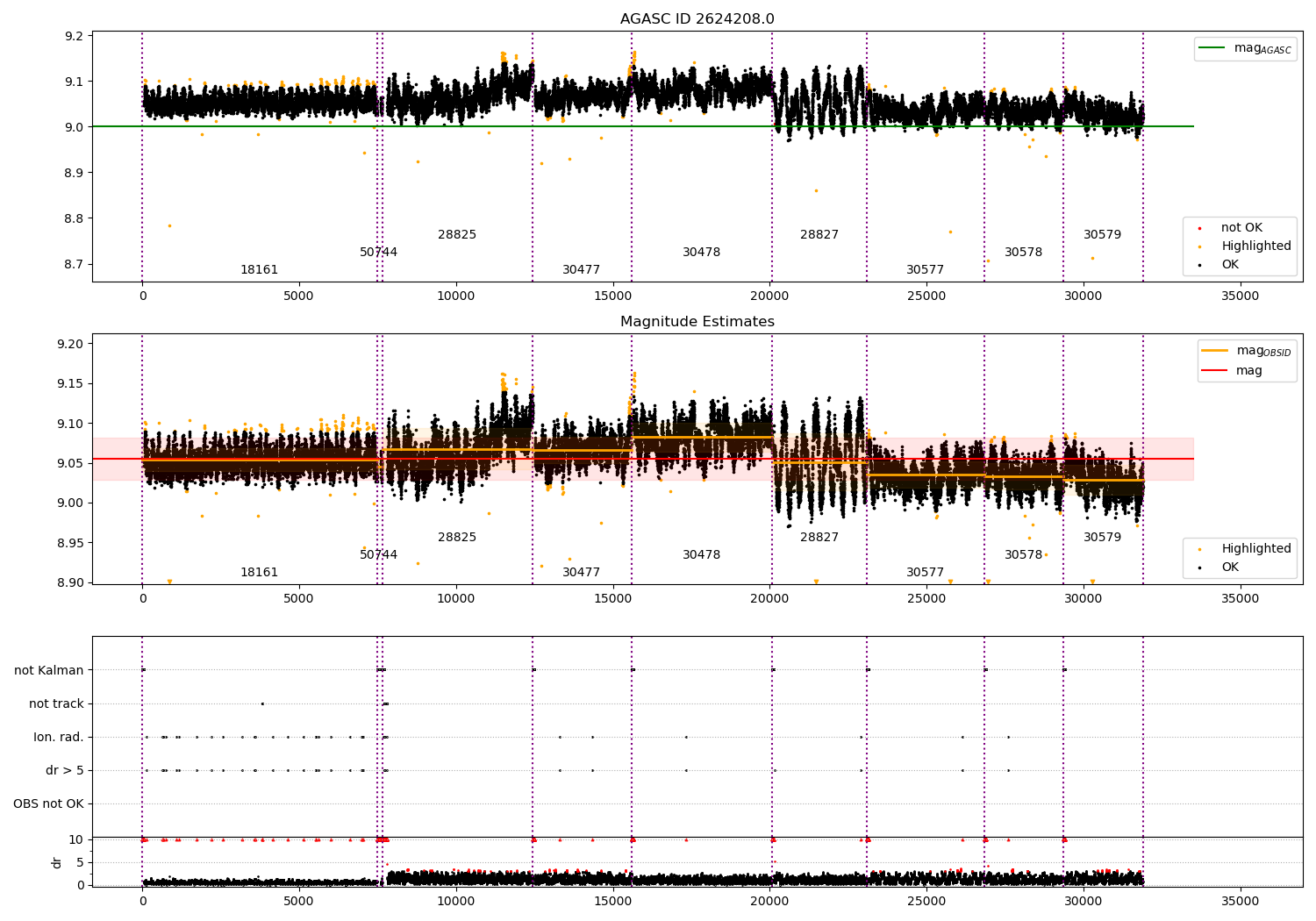The height and width of the screenshot is (921, 1316).
Task: Select the mag OBSID legend entry in middle plot
Action: 1247,351
